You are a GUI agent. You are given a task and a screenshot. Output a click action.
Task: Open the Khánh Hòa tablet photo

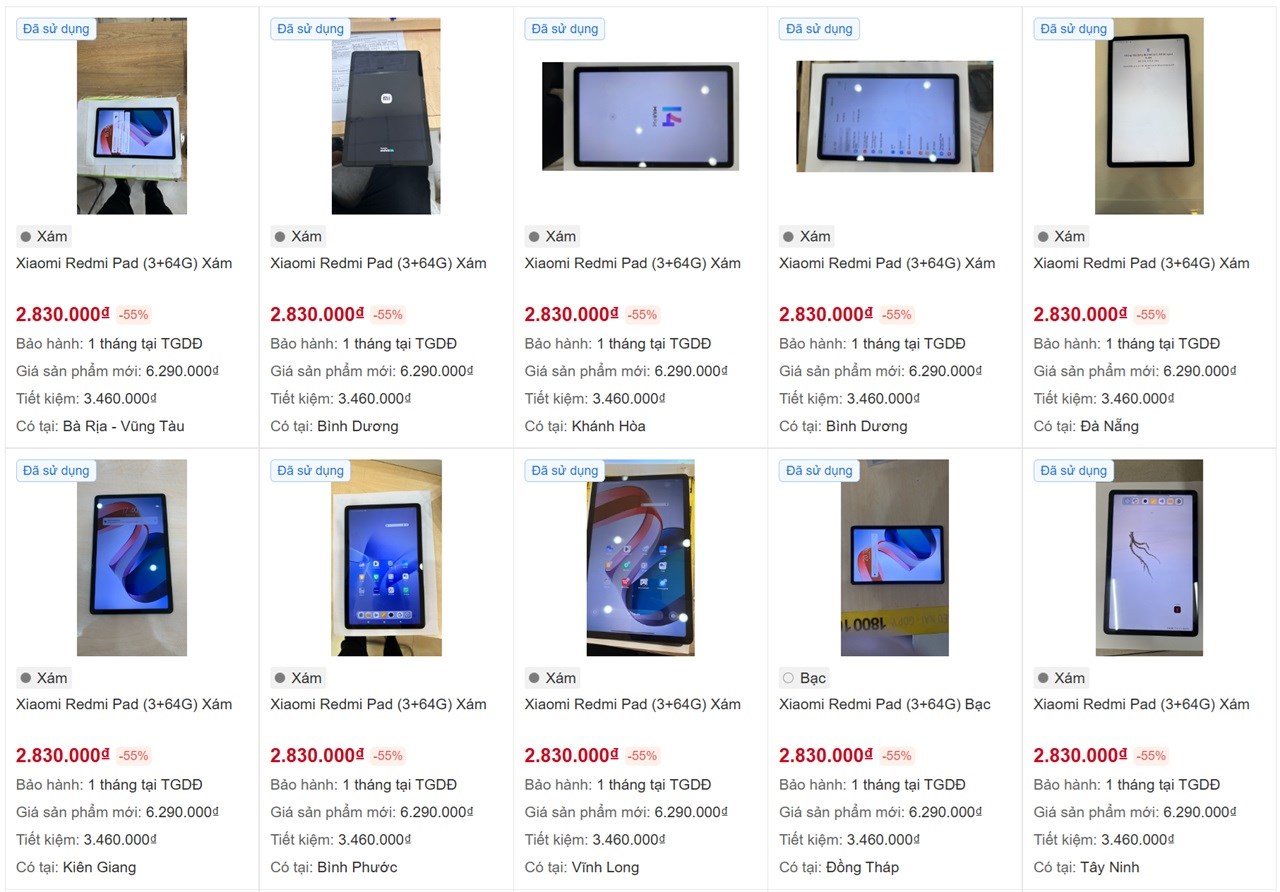(x=640, y=116)
